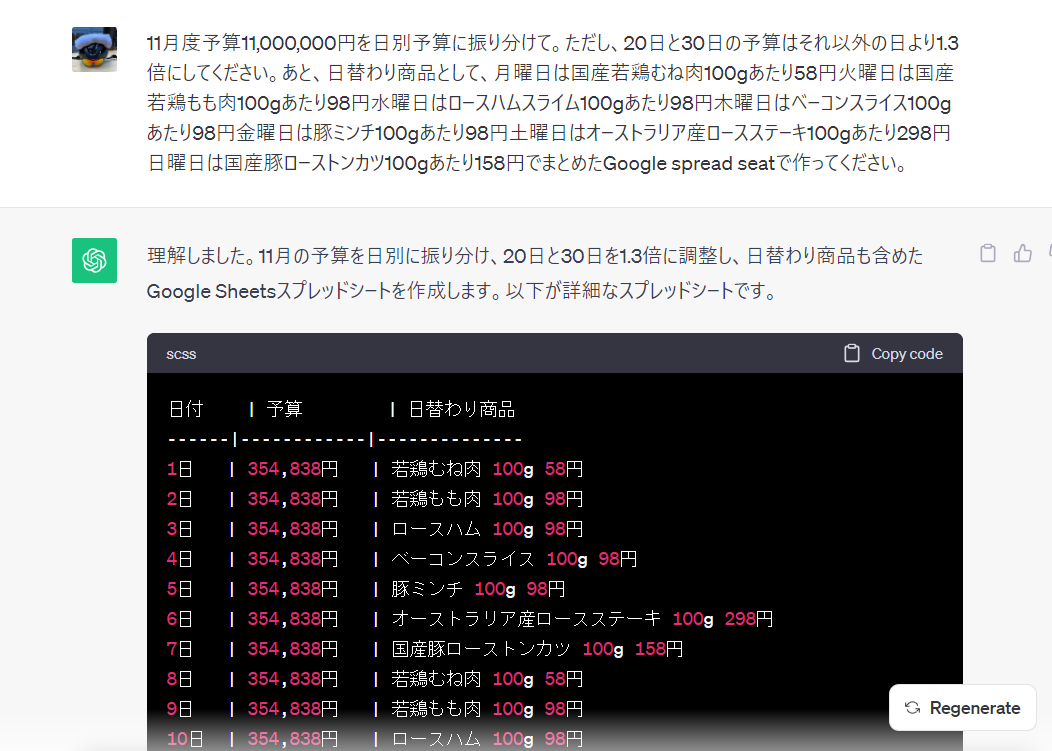1052x751 pixels.
Task: Copy the response using the clipboard icon
Action: coord(988,253)
